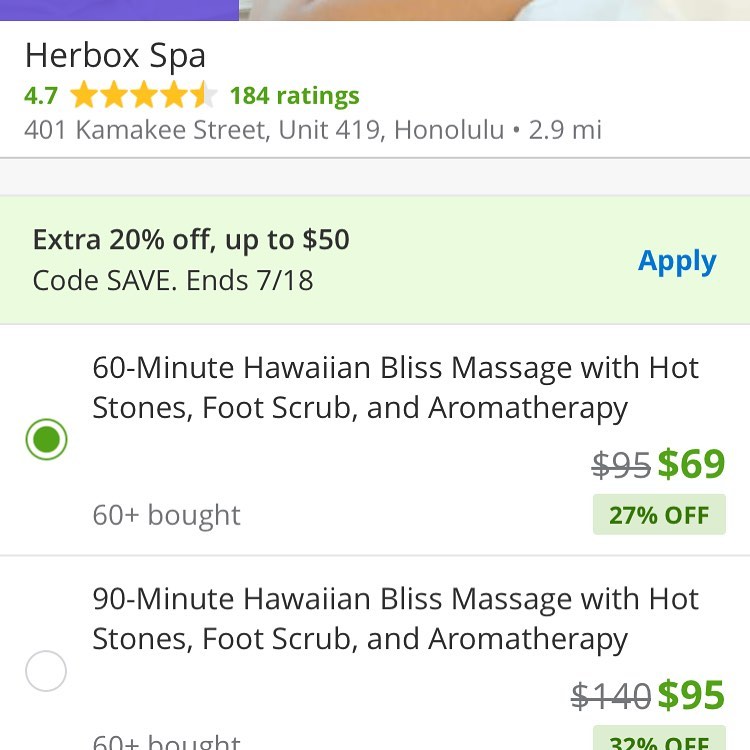Image resolution: width=750 pixels, height=750 pixels.
Task: Select the 90-Minute Hawaiian Bliss Massage radio button
Action: (46, 671)
